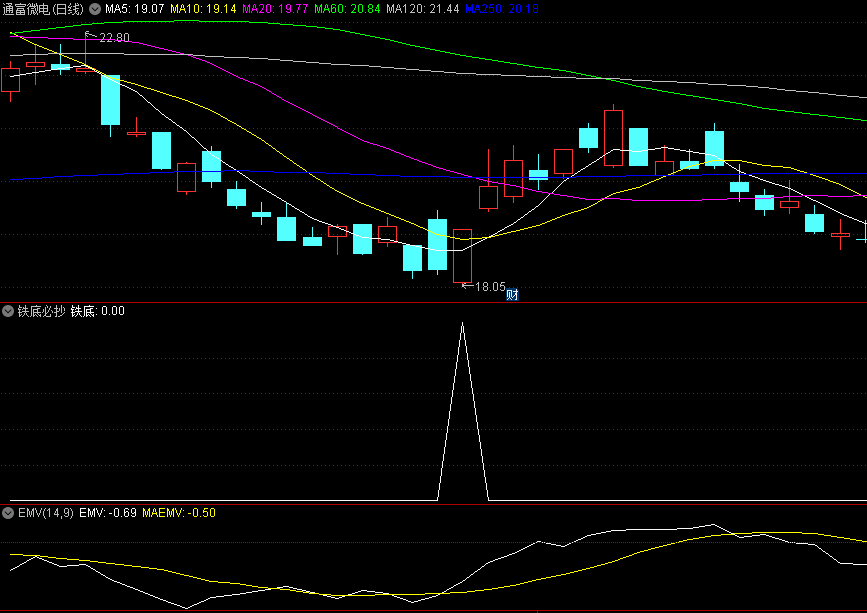The image size is (867, 613).
Task: Click the MA10: 19.14 label
Action: click(203, 9)
